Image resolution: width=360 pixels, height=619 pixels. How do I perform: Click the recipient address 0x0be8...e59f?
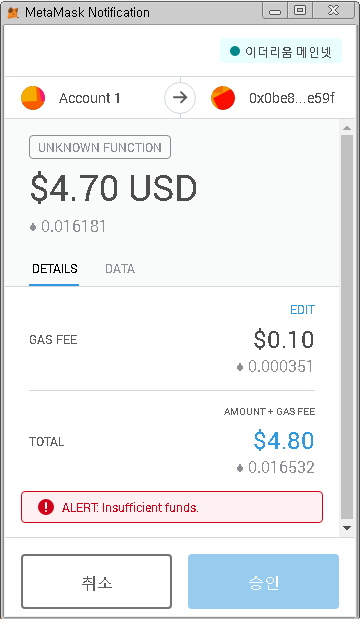click(292, 98)
